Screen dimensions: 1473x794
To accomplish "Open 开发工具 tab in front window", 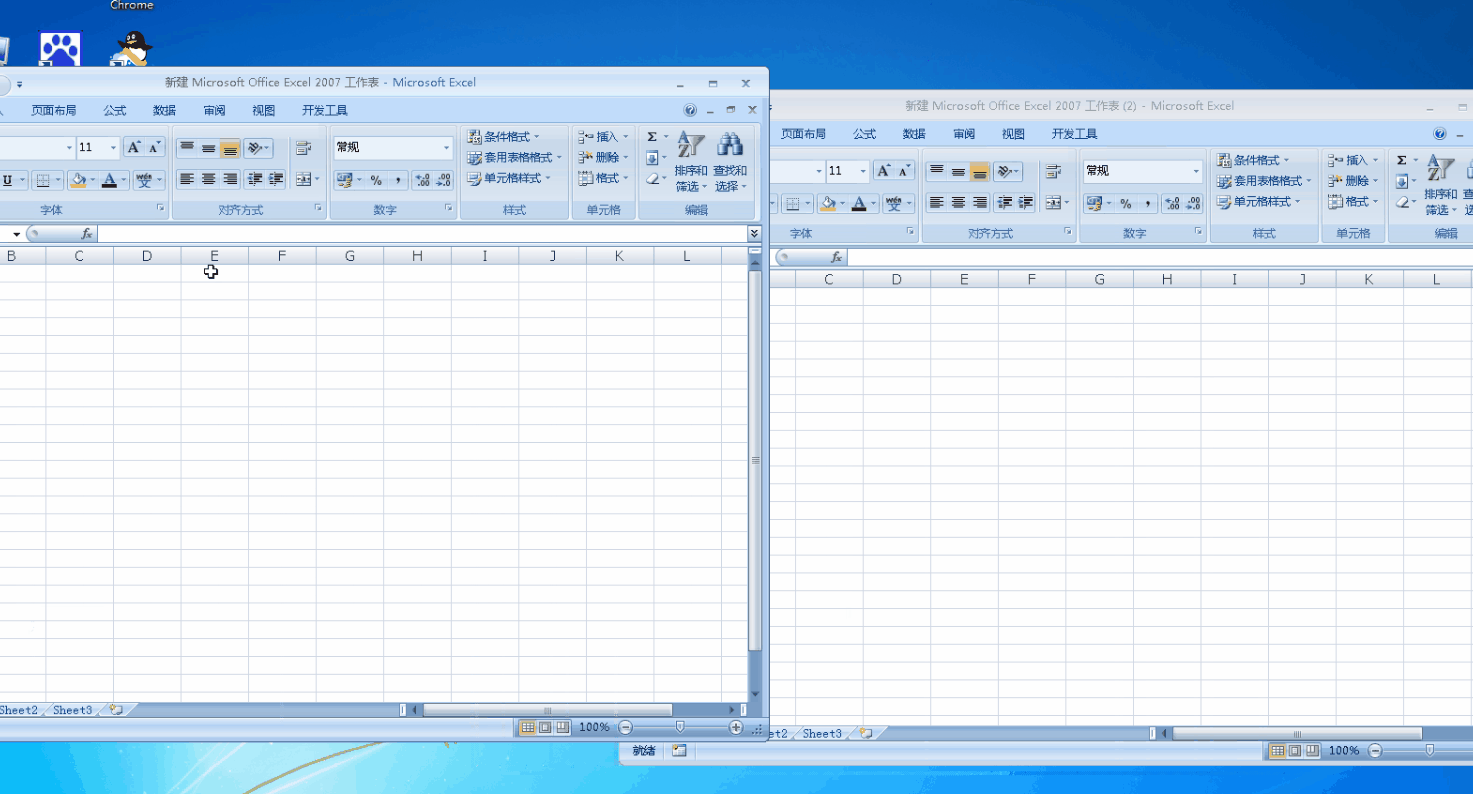I will click(325, 111).
